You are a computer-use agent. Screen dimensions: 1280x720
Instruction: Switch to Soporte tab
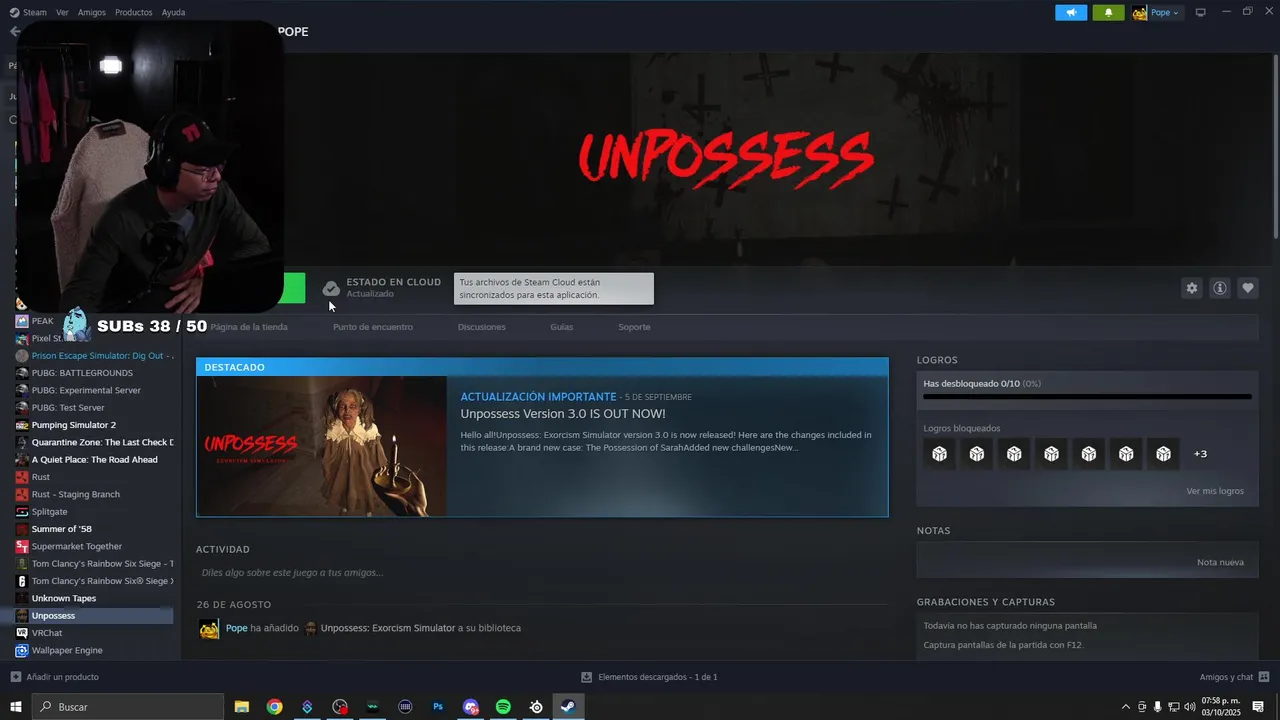[634, 327]
